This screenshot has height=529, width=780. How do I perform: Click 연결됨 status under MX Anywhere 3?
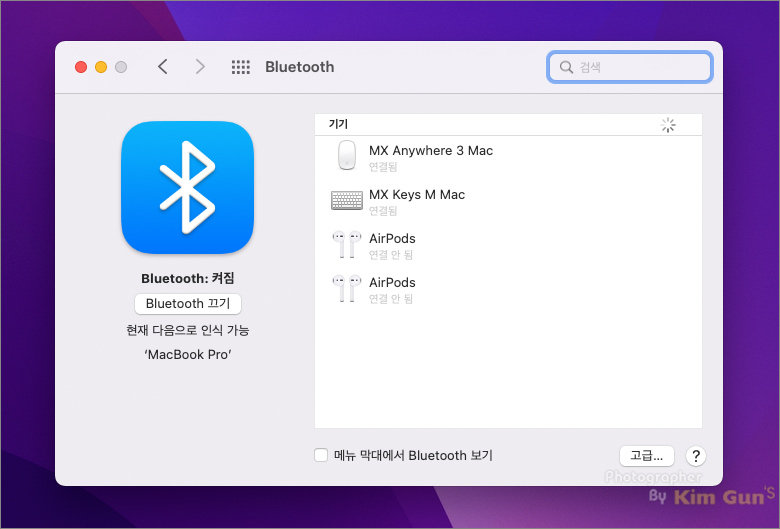coord(383,167)
